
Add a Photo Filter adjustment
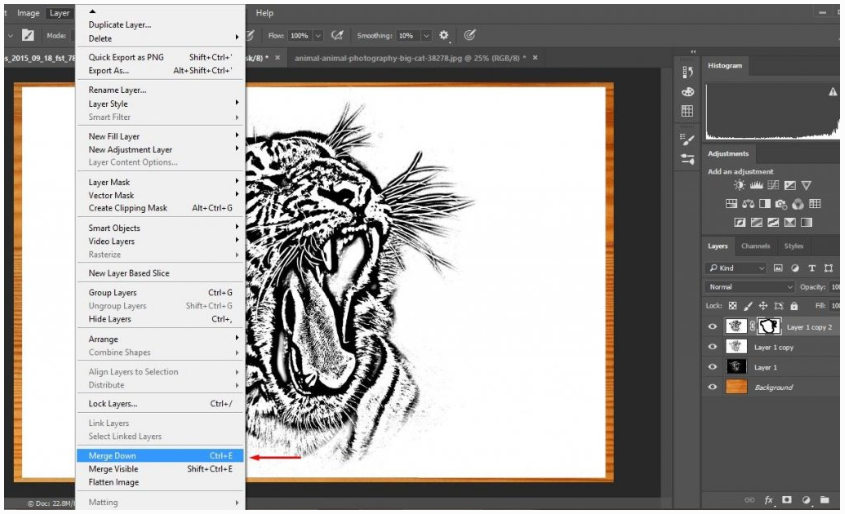point(781,204)
